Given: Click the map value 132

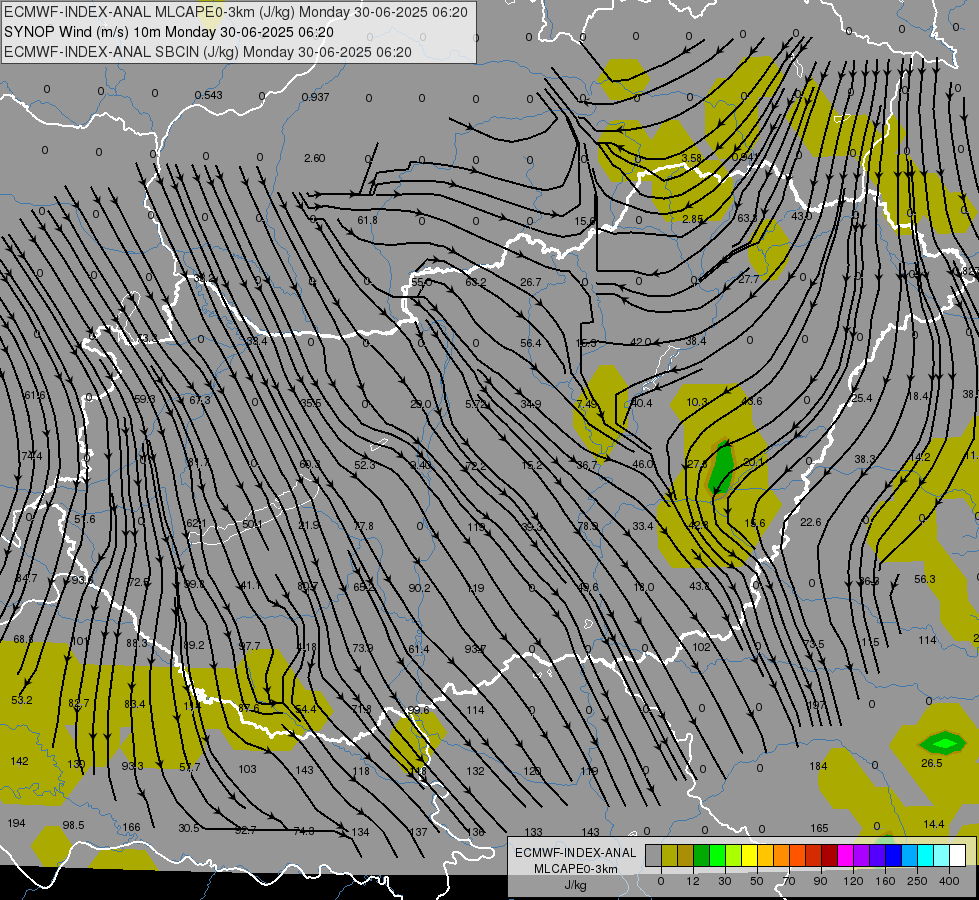Looking at the screenshot, I should pos(475,771).
